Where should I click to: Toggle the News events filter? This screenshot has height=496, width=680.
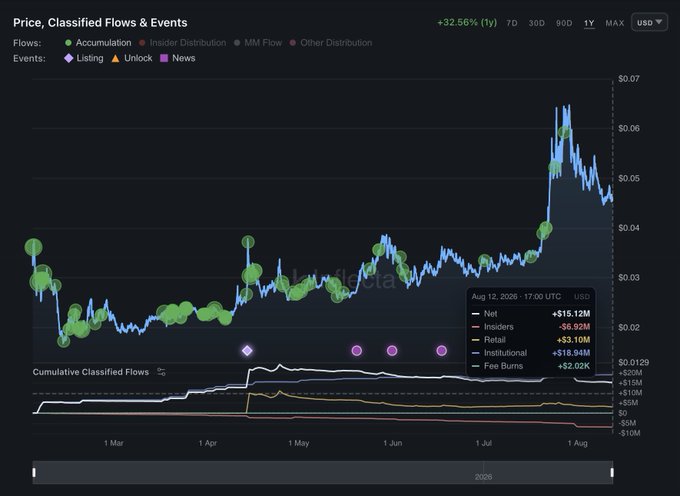click(178, 58)
